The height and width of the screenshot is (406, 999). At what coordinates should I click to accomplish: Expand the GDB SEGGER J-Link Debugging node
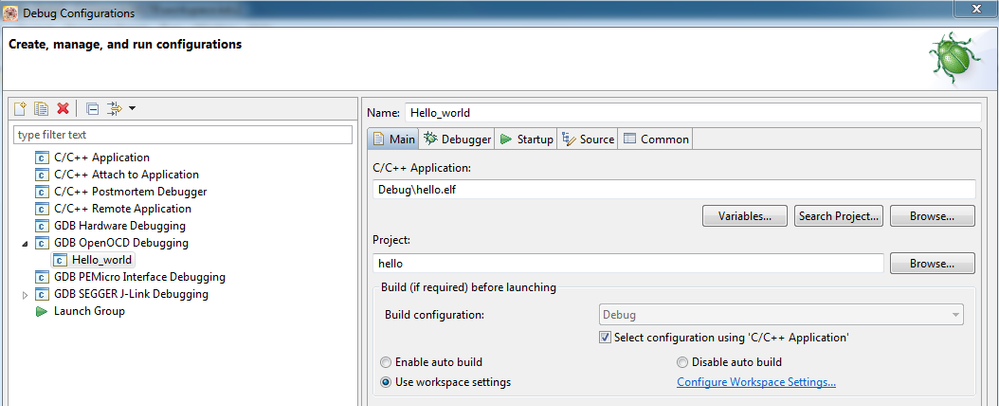tap(25, 295)
